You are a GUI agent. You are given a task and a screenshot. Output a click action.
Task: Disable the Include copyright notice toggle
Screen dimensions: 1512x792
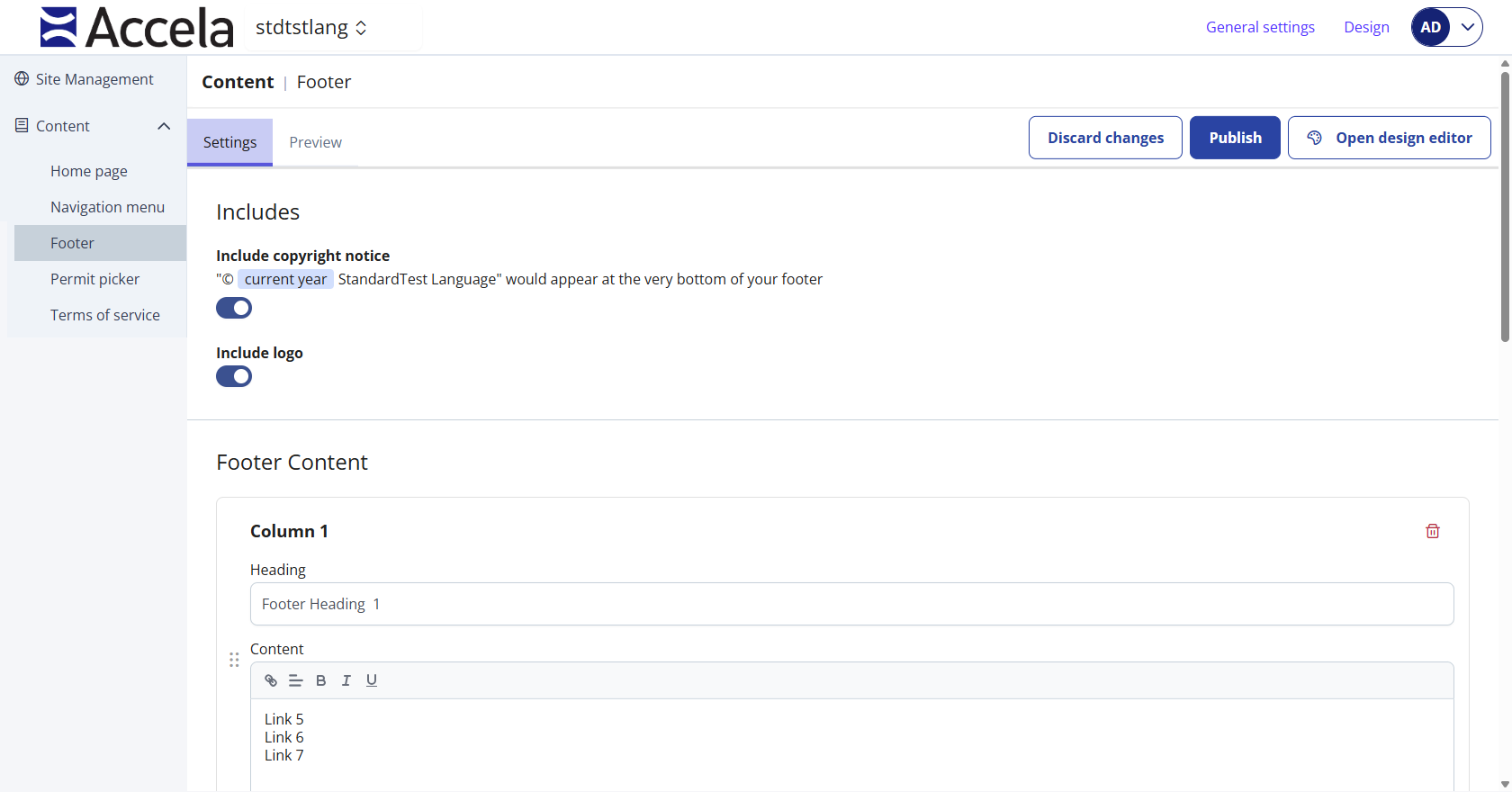[x=234, y=308]
